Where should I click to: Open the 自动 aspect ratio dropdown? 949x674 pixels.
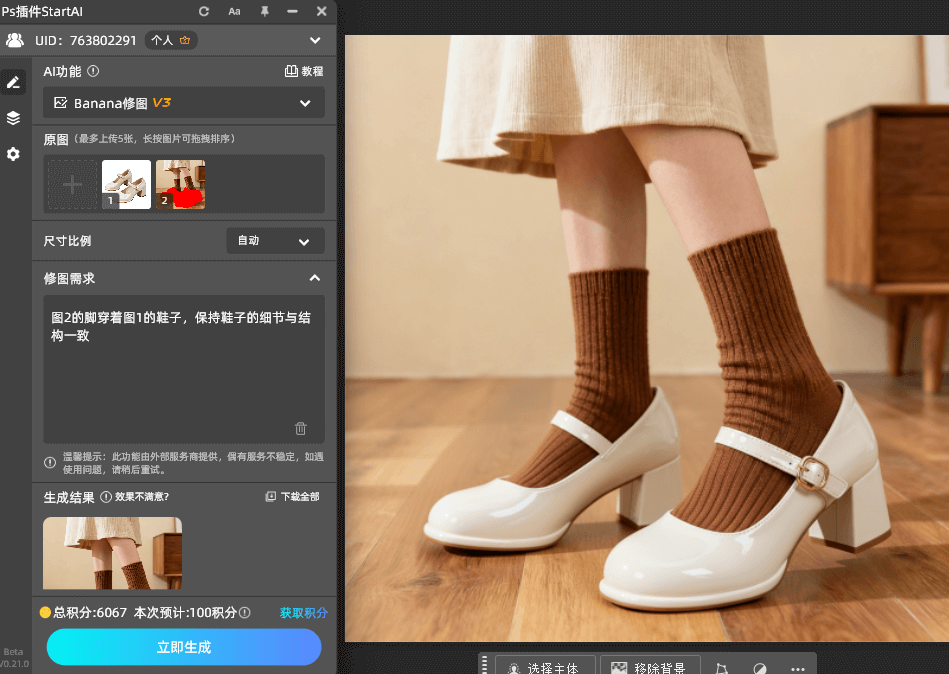point(274,240)
